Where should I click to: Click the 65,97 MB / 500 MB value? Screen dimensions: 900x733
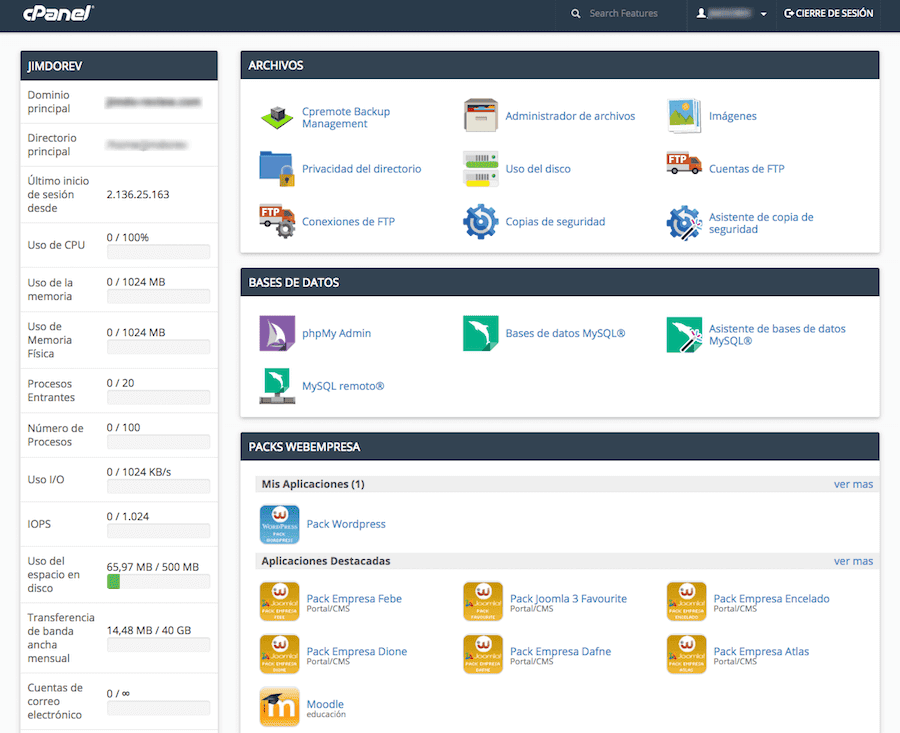[153, 567]
